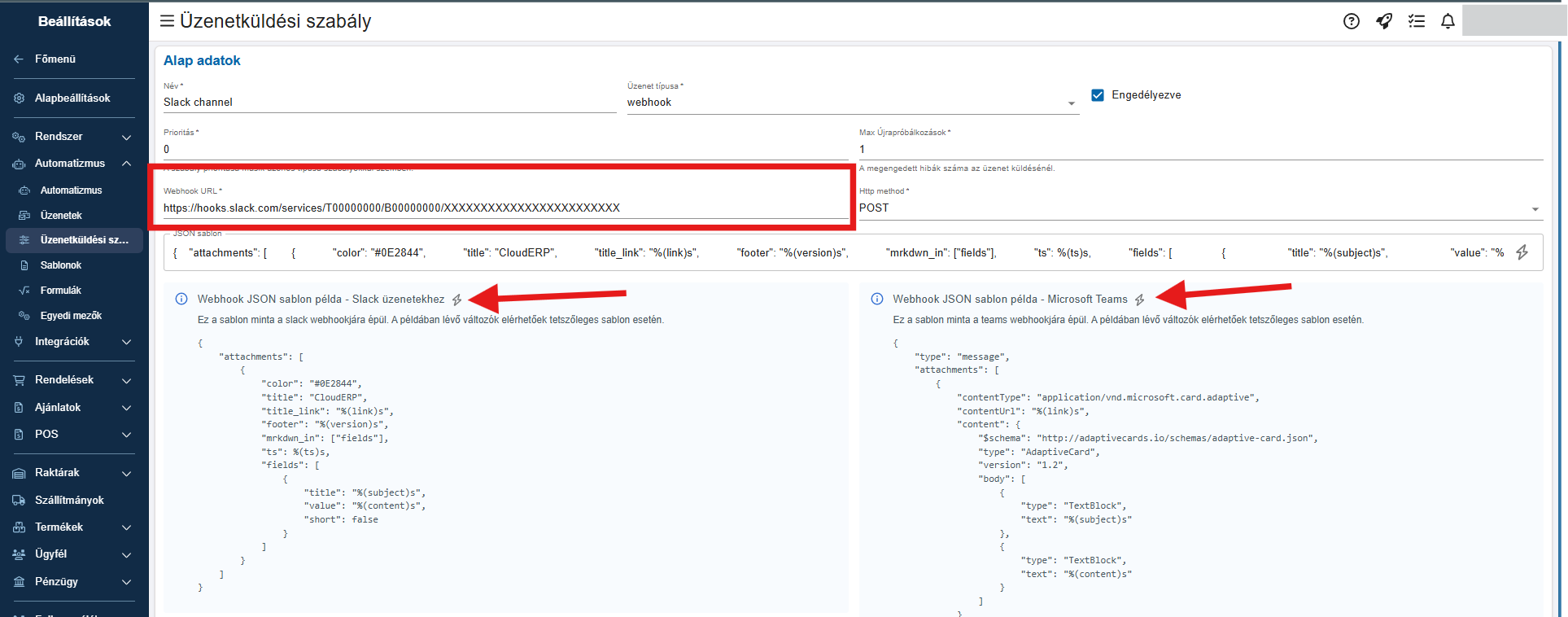Open the Sablonok menu item
This screenshot has height=617, width=1568.
(61, 265)
